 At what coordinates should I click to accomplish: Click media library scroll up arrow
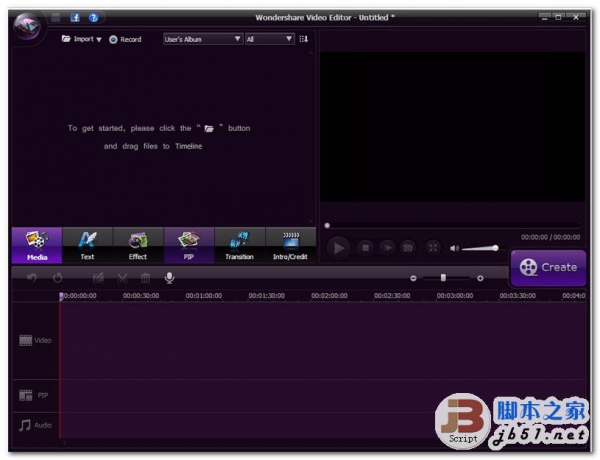point(311,52)
